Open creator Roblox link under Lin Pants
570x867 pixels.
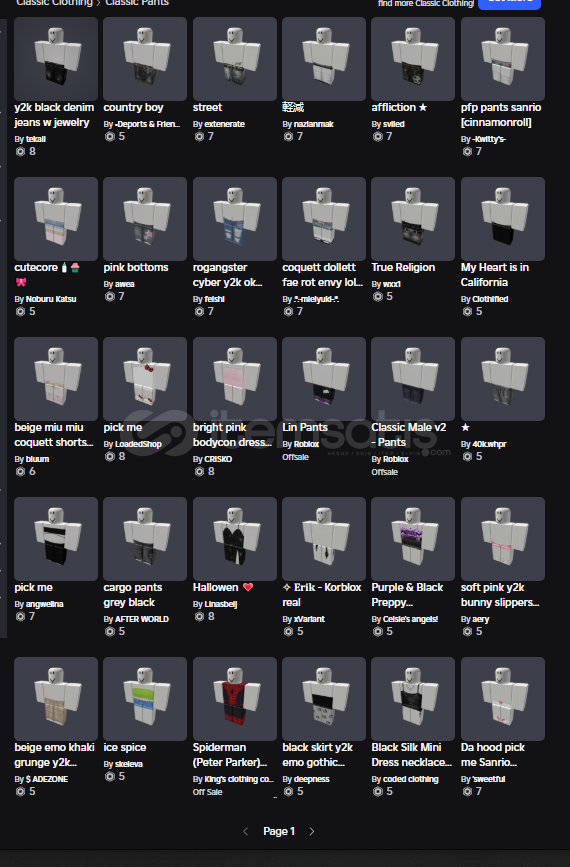[306, 444]
